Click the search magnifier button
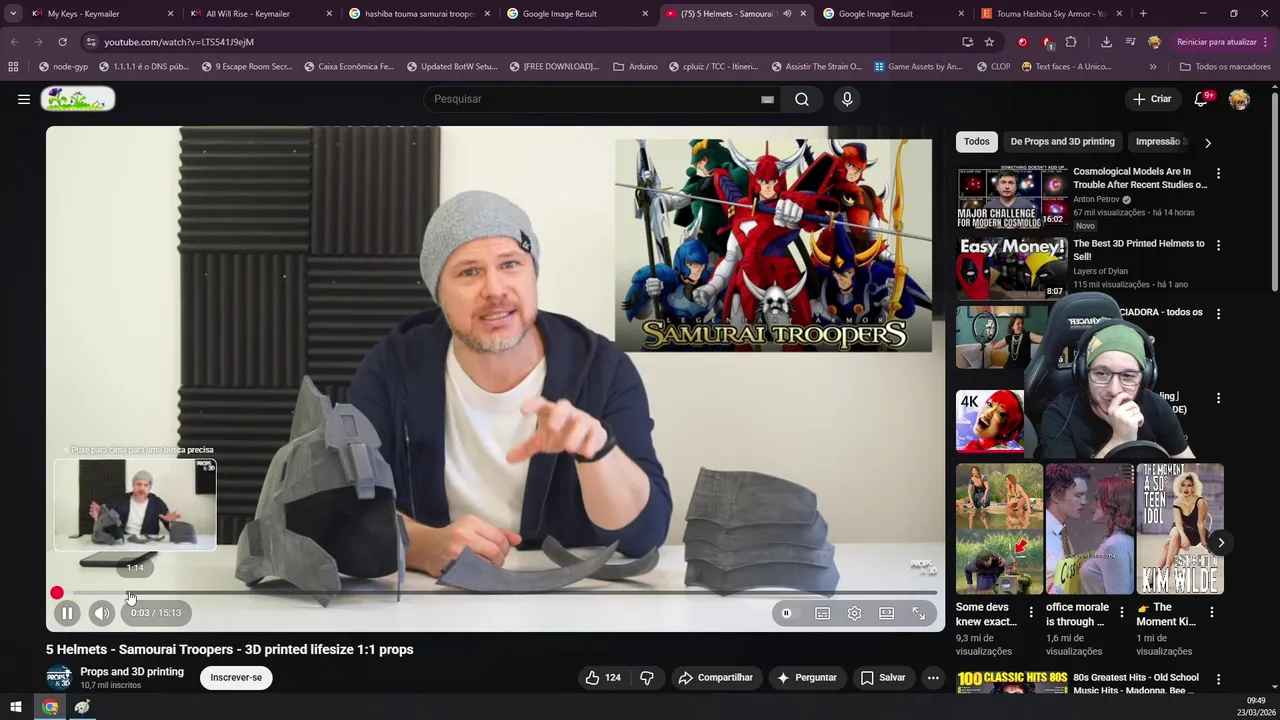The image size is (1280, 720). [x=802, y=99]
